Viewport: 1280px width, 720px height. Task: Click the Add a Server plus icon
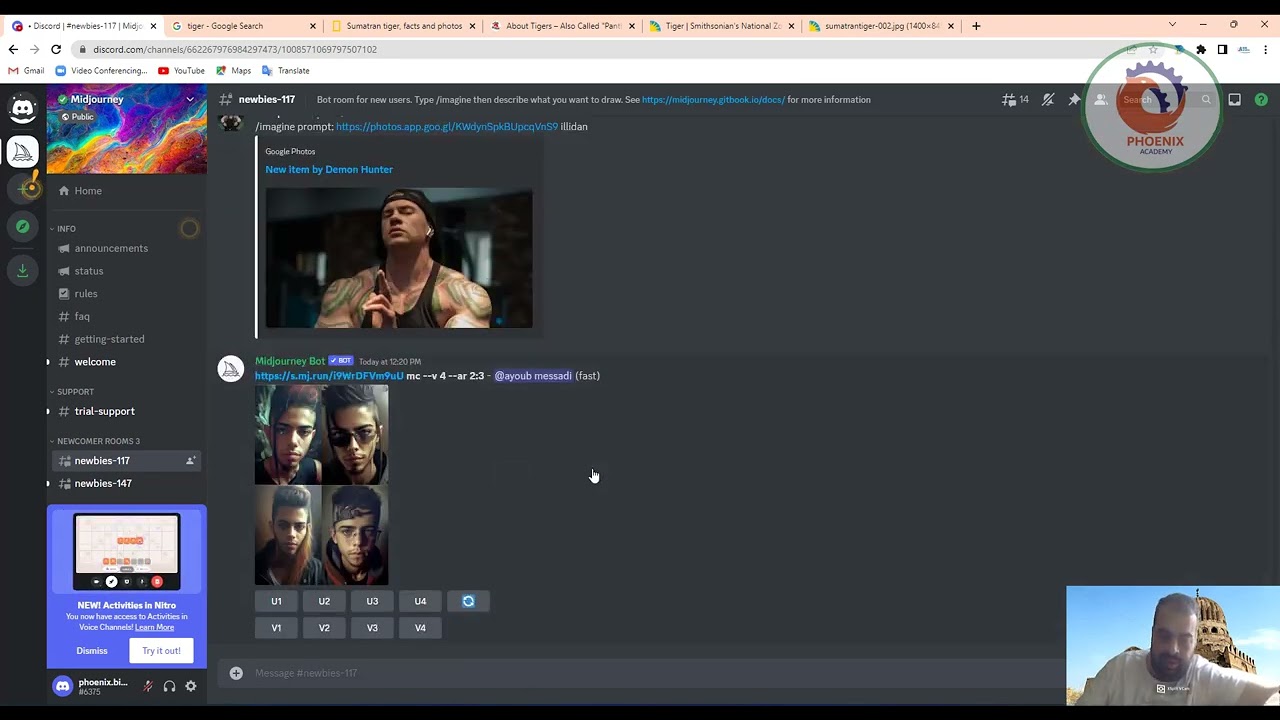(23, 189)
